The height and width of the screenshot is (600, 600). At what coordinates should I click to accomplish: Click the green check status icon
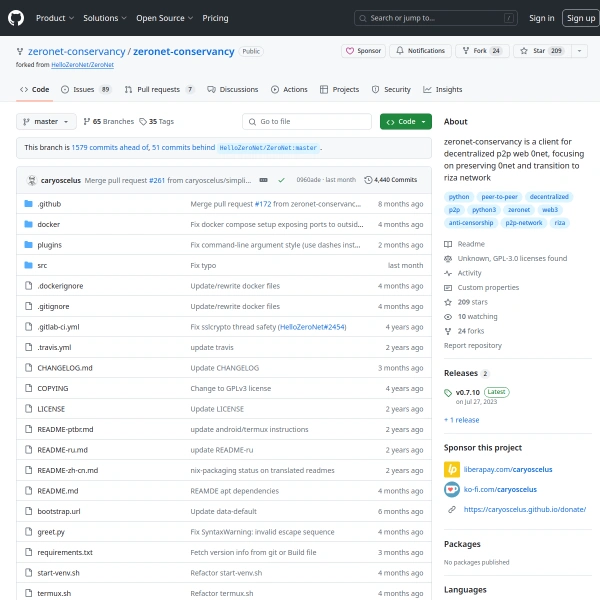(281, 180)
